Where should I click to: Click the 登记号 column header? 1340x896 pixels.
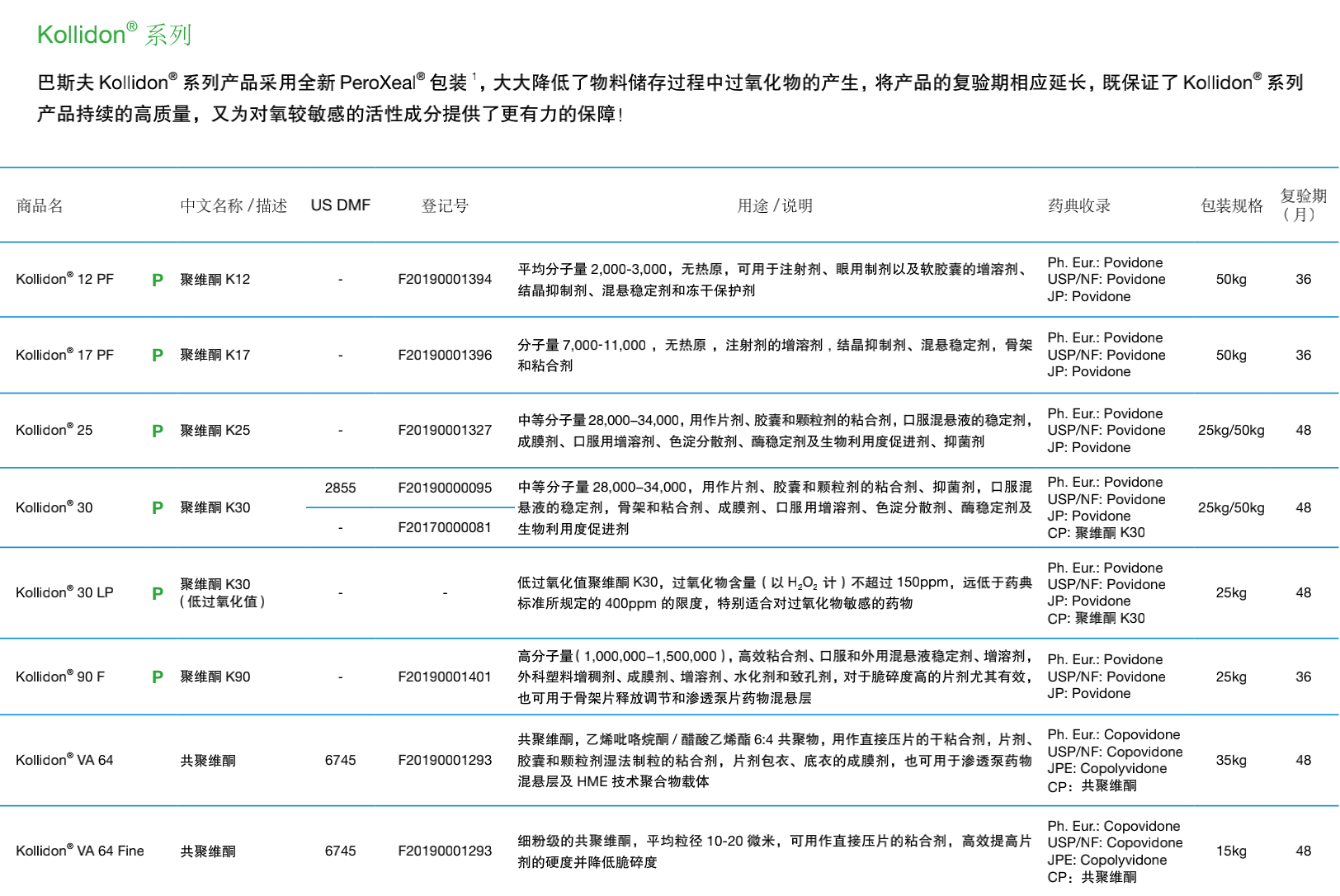click(445, 205)
